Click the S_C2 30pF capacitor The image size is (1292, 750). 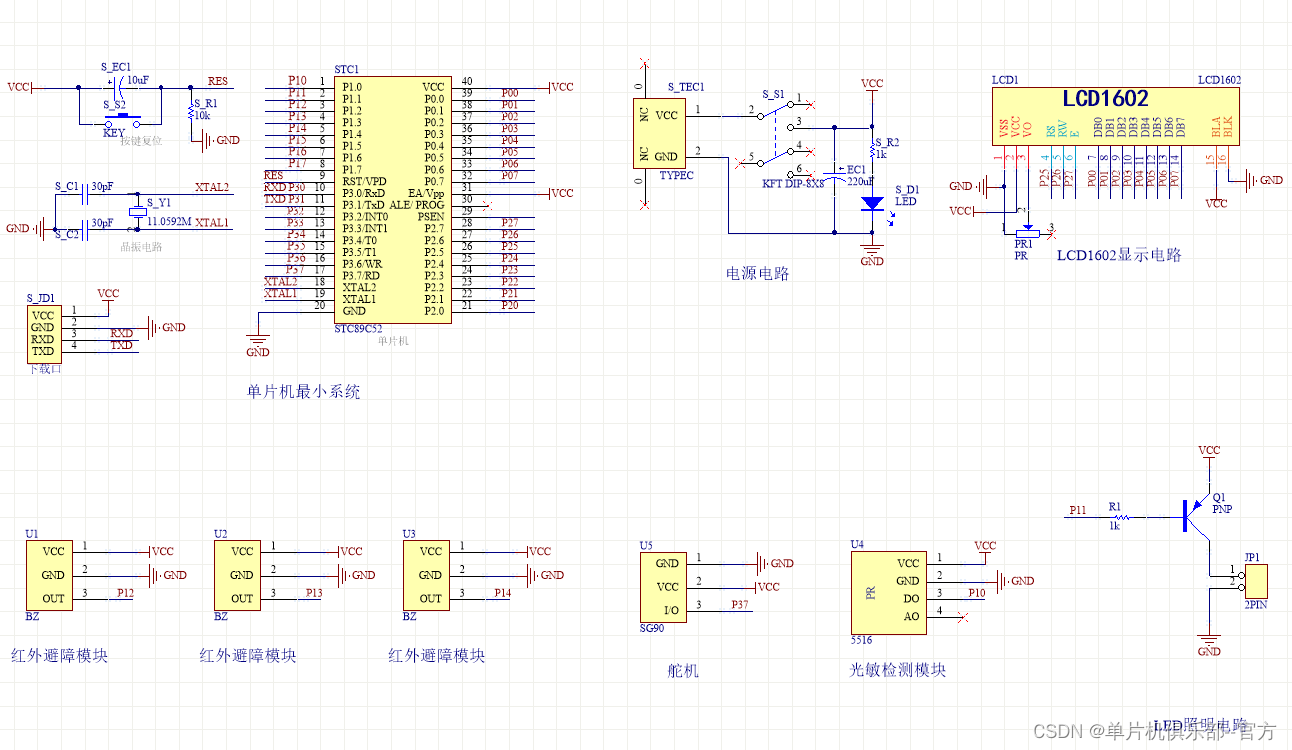pyautogui.click(x=84, y=229)
